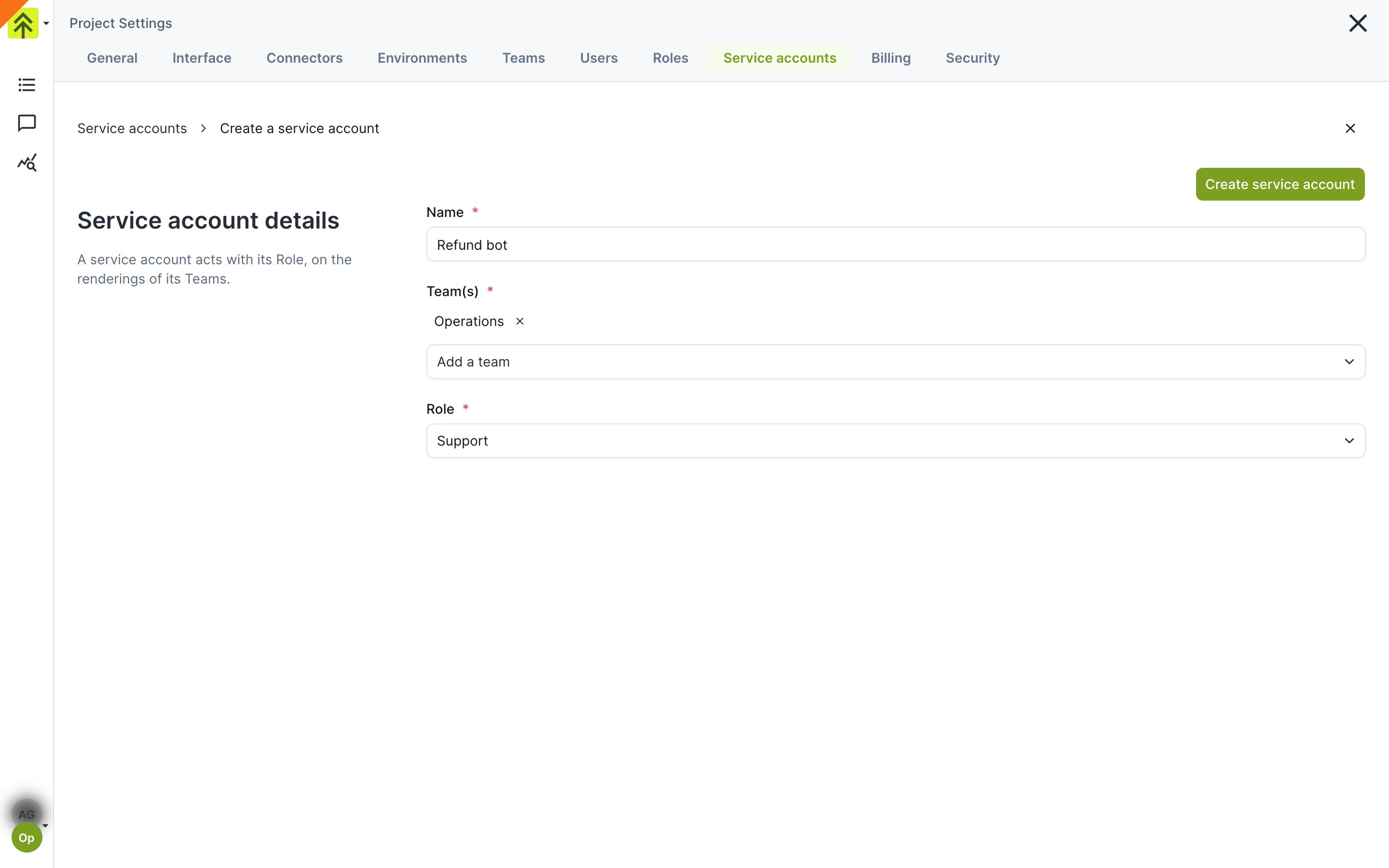Open the Security tab
1389x868 pixels.
[x=972, y=58]
